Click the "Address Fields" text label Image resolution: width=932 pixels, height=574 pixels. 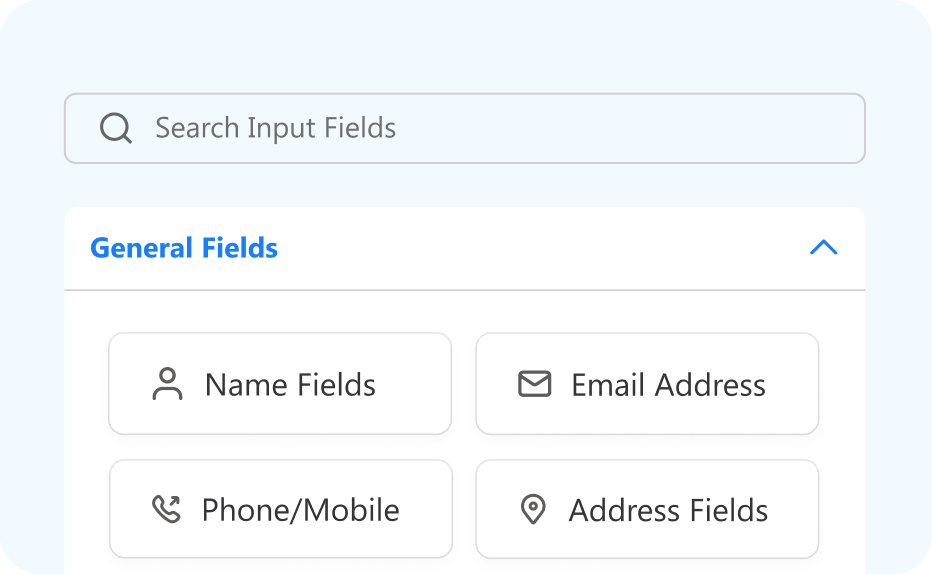pos(668,510)
